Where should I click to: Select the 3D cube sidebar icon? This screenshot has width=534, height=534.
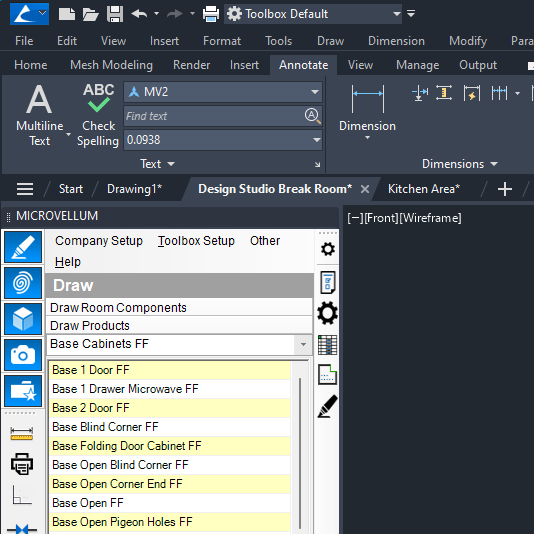click(23, 319)
